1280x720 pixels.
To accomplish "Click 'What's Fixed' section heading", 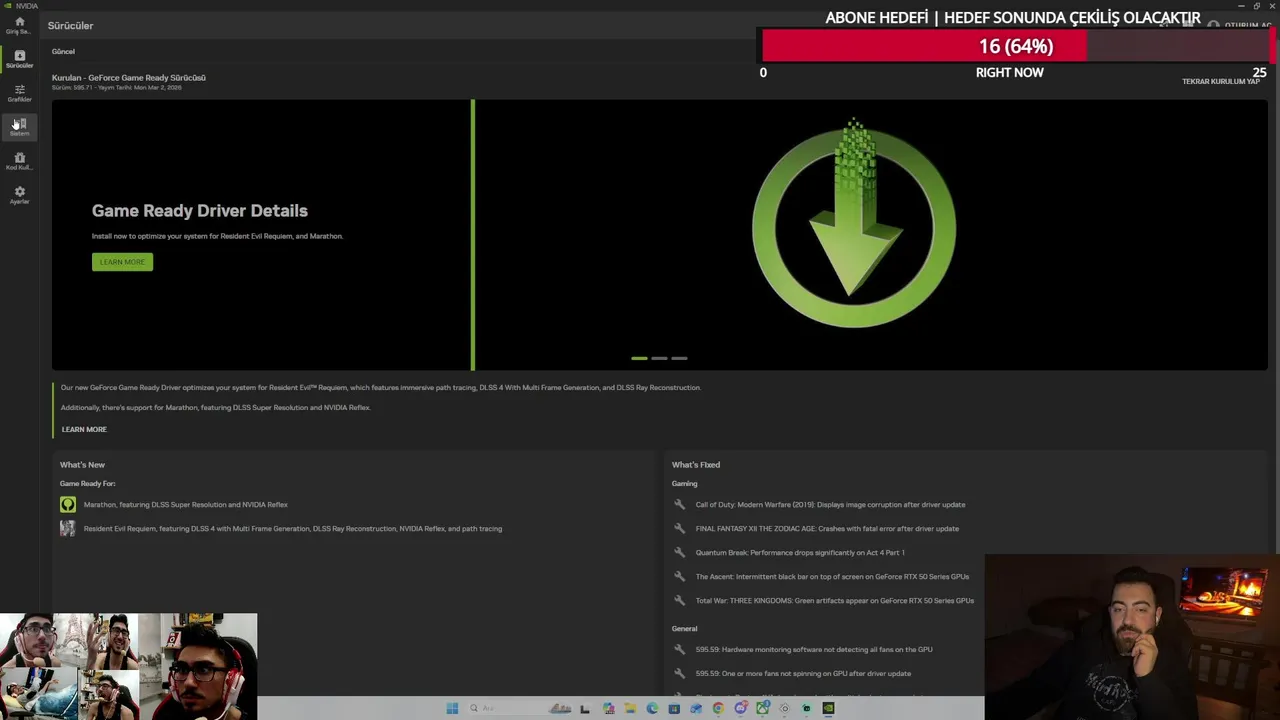I will coord(696,465).
